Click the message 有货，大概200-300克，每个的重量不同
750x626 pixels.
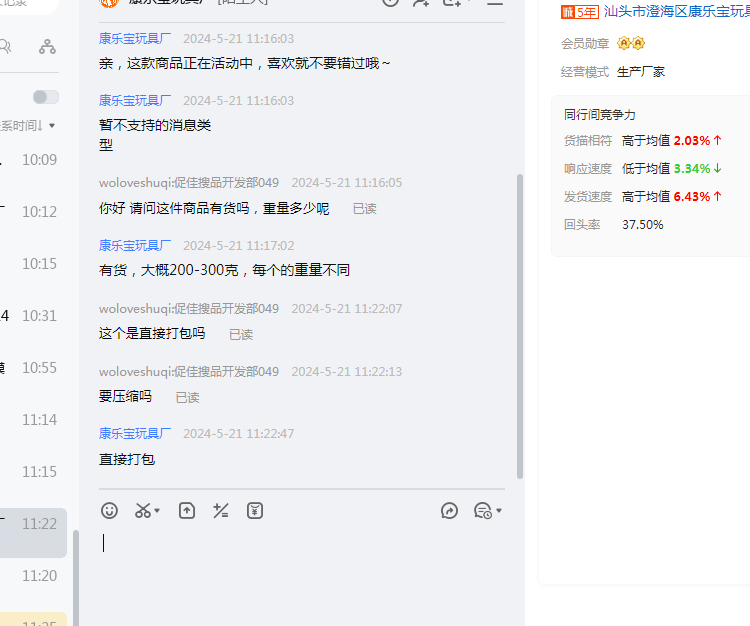coord(224,270)
